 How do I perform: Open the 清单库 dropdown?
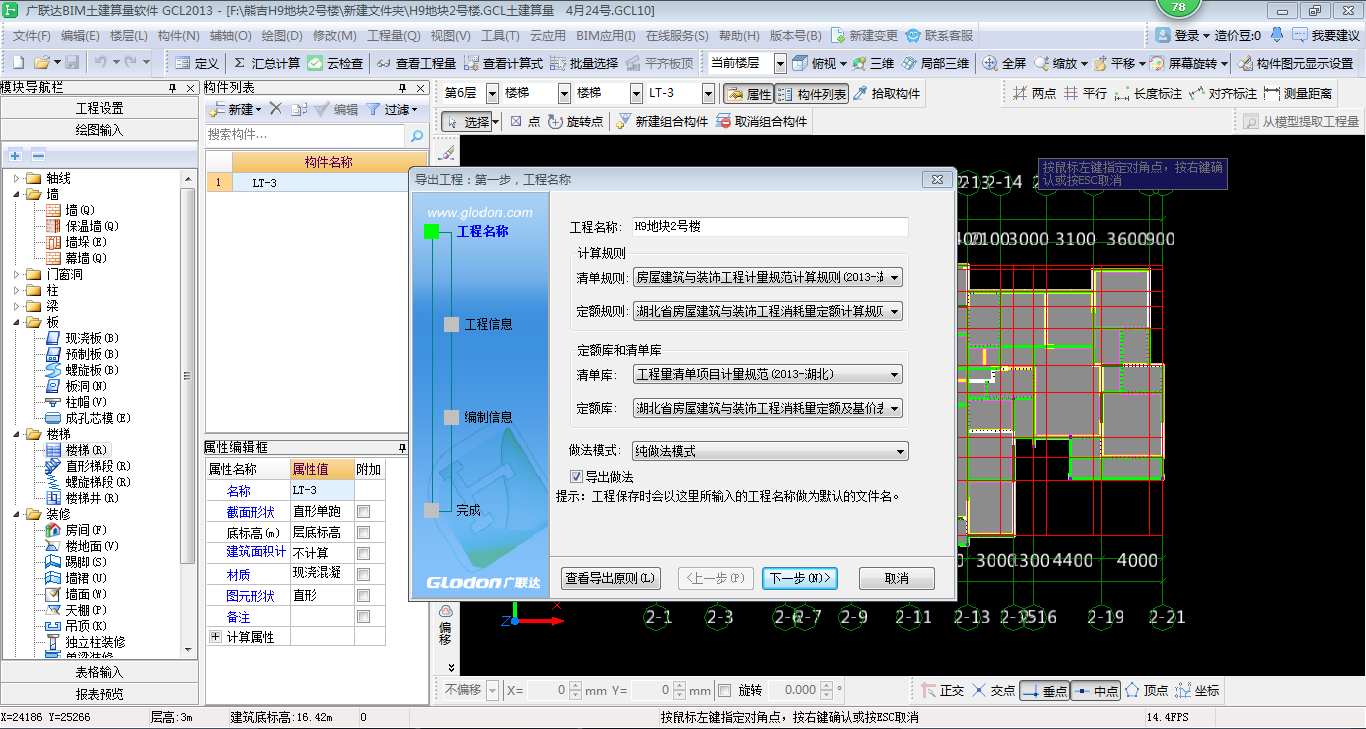pyautogui.click(x=893, y=375)
